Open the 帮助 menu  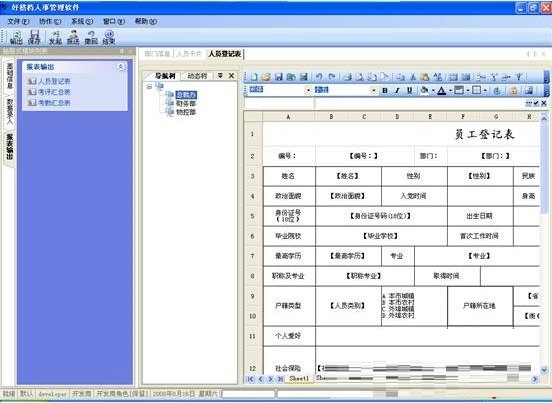[146, 21]
